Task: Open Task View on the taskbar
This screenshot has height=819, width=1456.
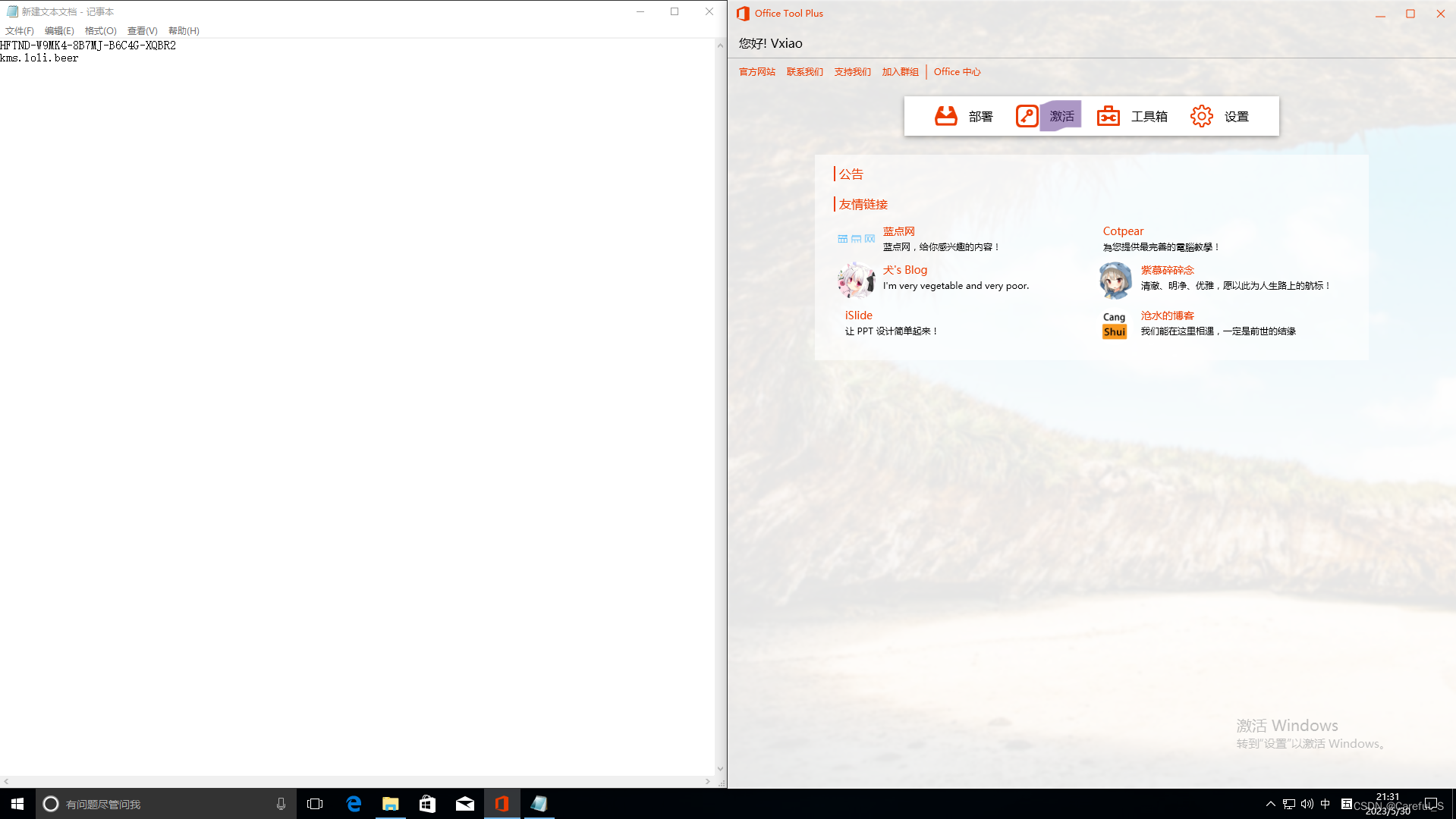Action: coord(315,804)
